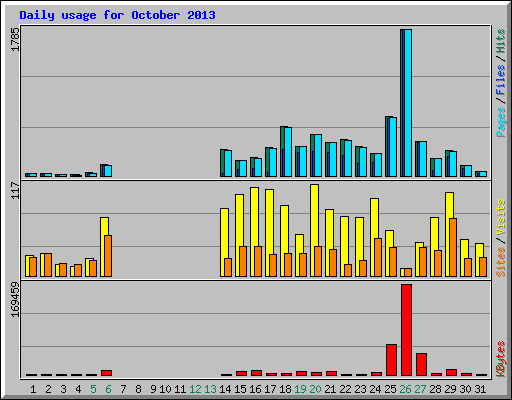This screenshot has width=512, height=400.
Task: Click the green day 12 label
Action: point(195,389)
